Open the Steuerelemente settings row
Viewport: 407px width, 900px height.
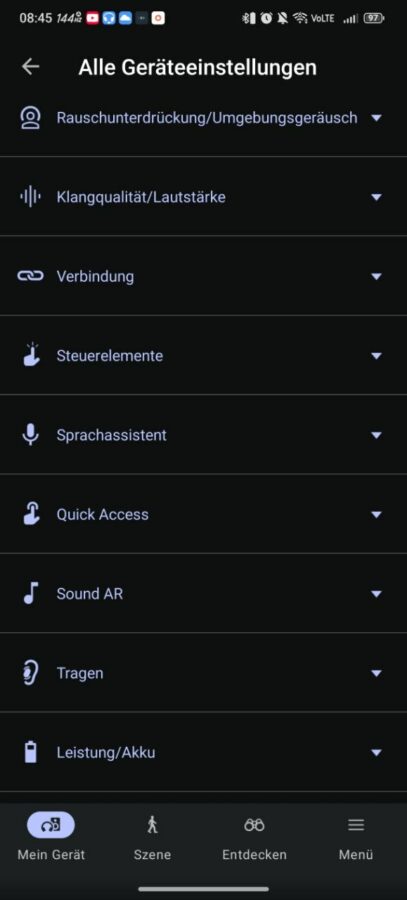click(x=203, y=355)
